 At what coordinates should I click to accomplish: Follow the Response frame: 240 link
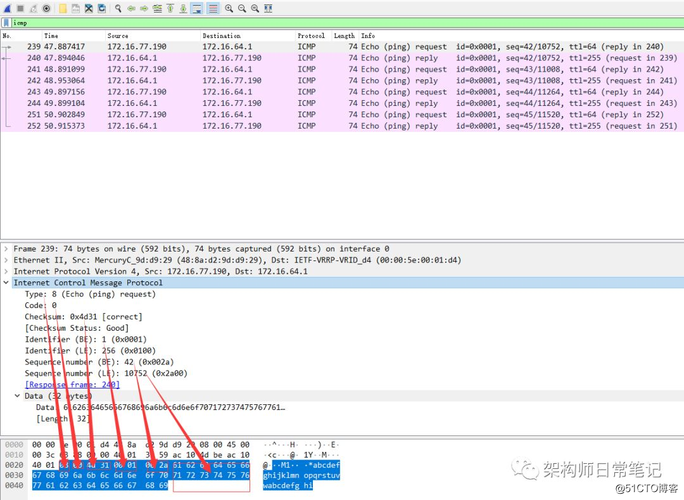tap(72, 385)
